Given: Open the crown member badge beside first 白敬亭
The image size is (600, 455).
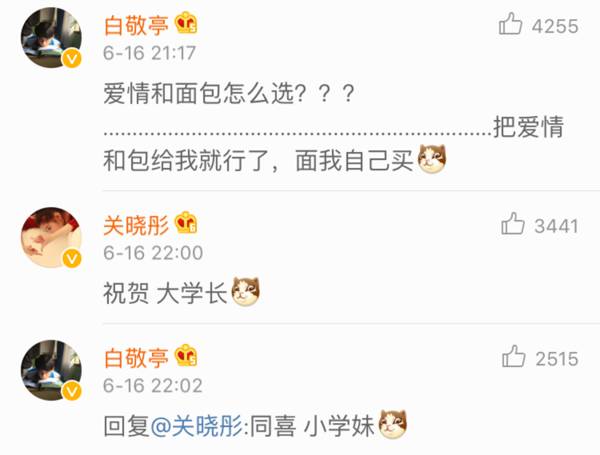Looking at the screenshot, I should click(x=186, y=23).
